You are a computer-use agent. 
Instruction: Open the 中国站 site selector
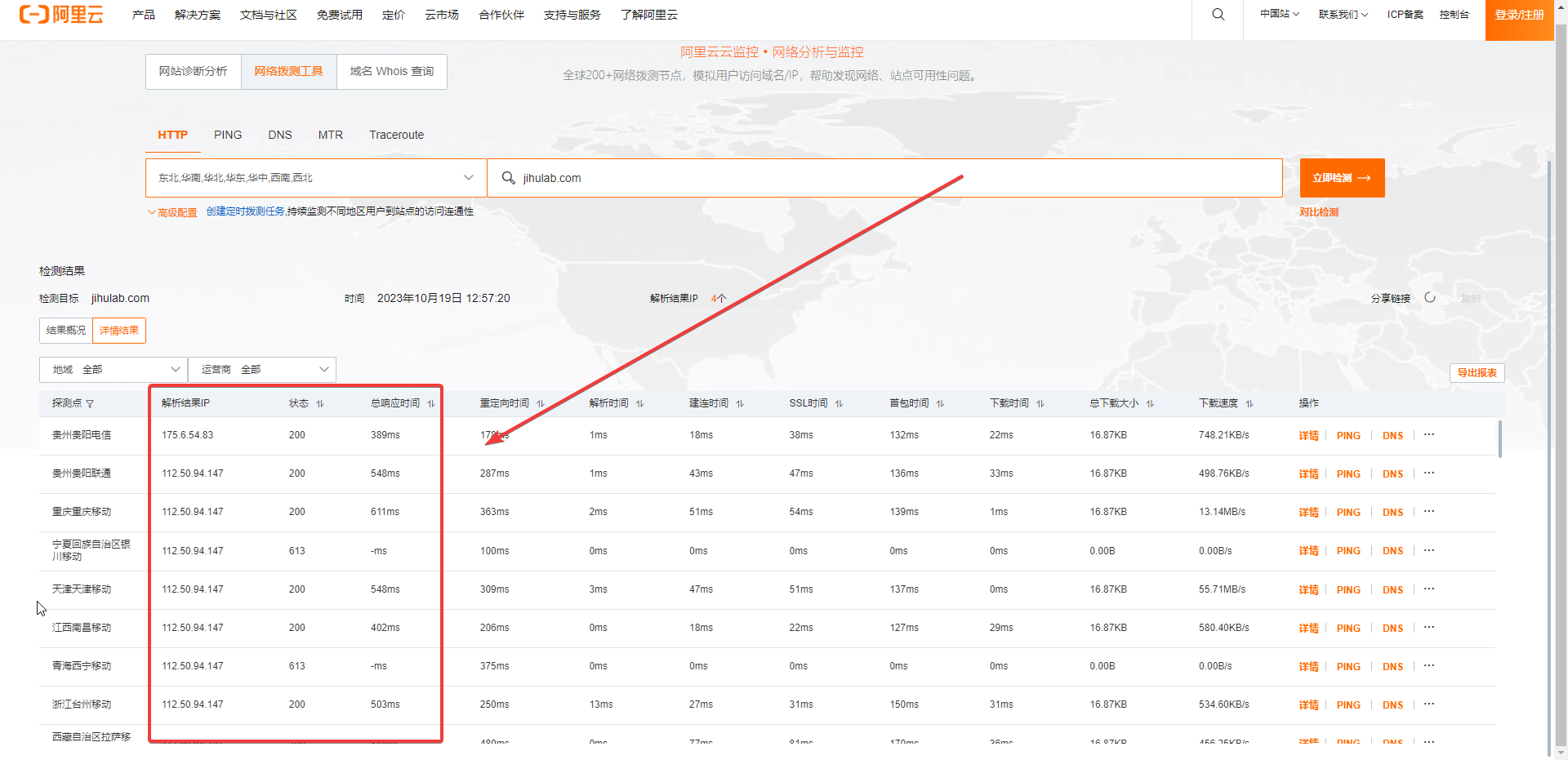point(1279,15)
